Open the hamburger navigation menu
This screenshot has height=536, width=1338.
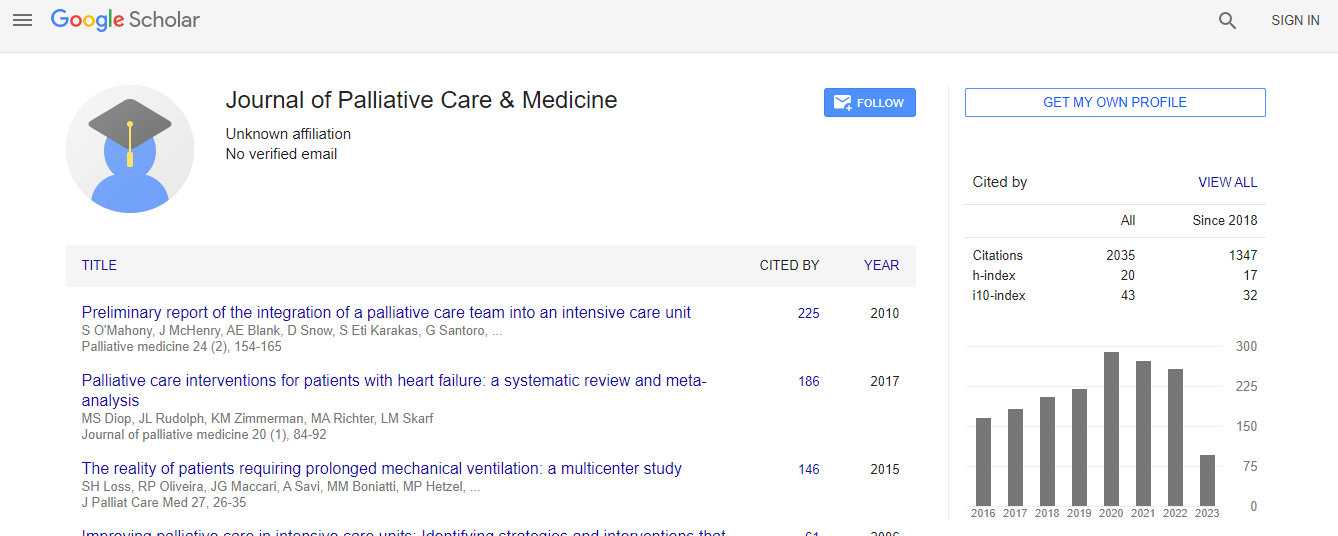click(22, 20)
